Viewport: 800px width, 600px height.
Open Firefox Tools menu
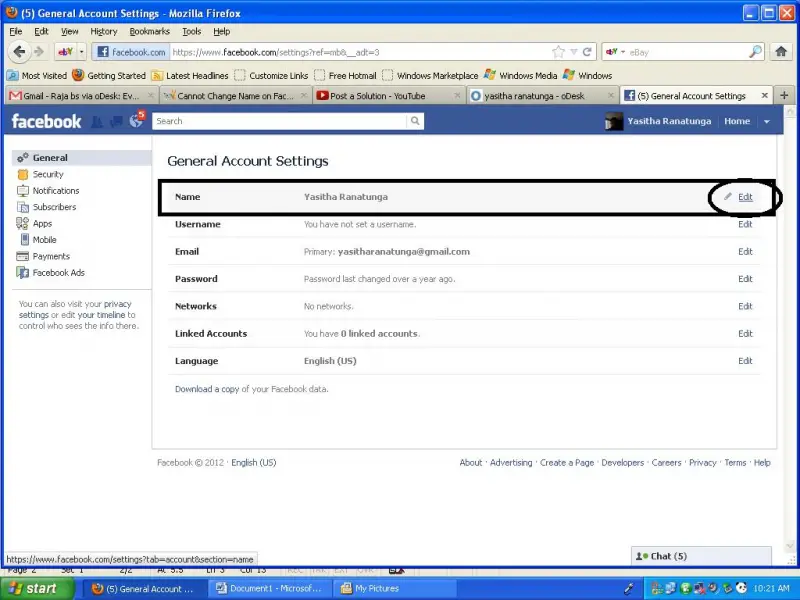pyautogui.click(x=191, y=31)
